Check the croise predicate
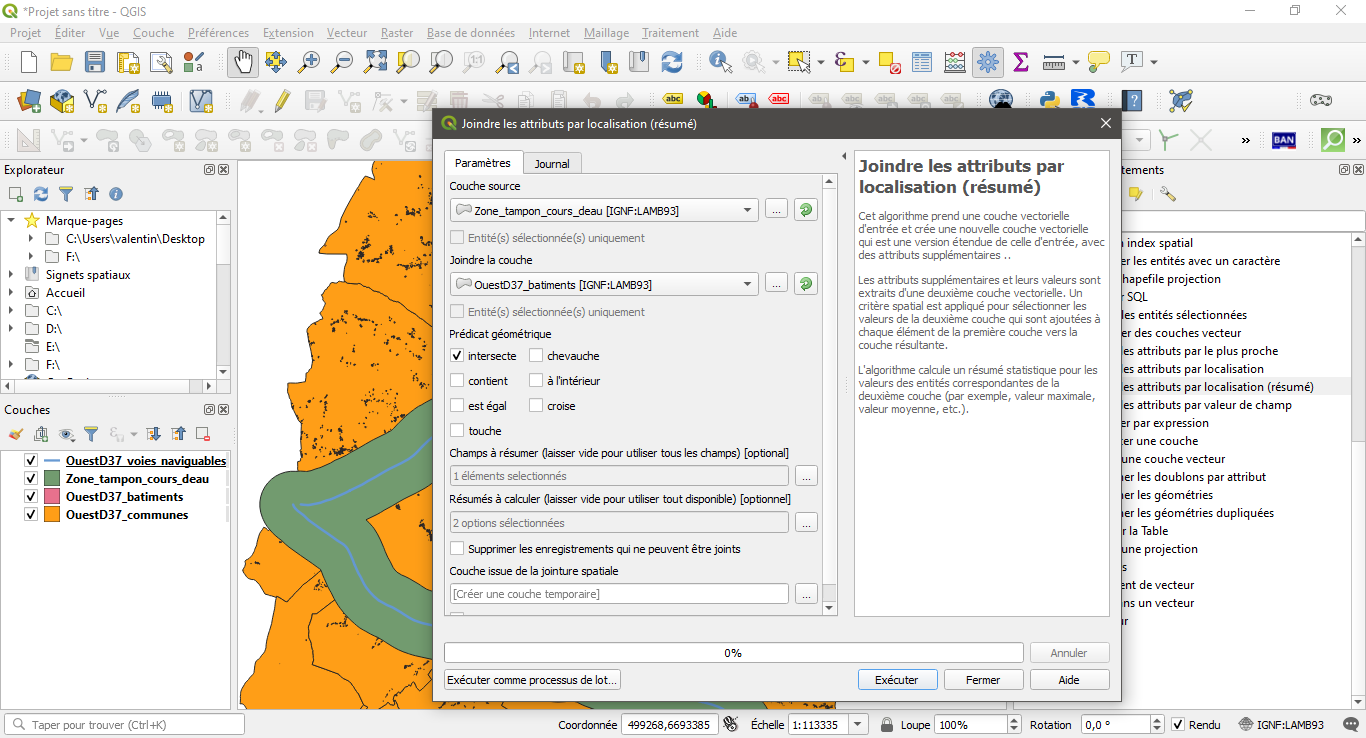 pyautogui.click(x=537, y=405)
